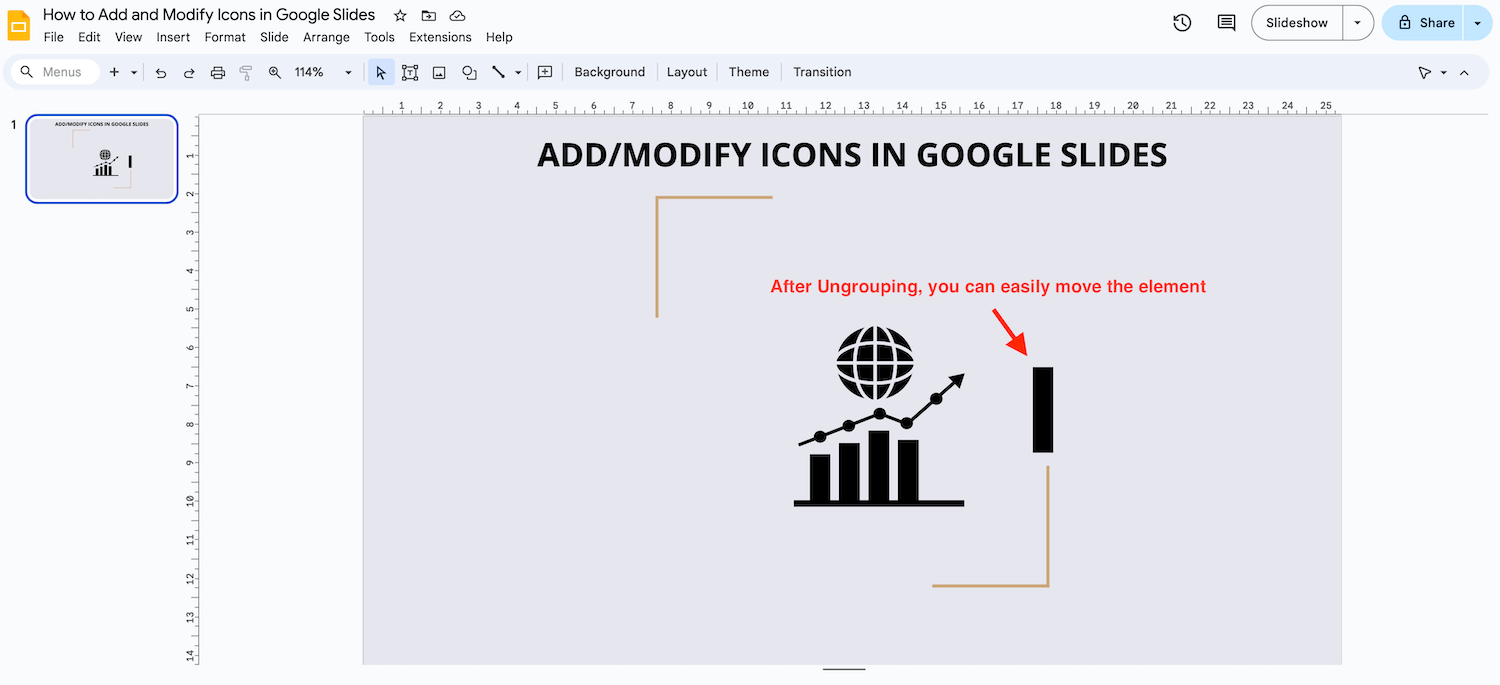Select the Line tool
Image resolution: width=1500 pixels, height=685 pixels.
coord(498,73)
